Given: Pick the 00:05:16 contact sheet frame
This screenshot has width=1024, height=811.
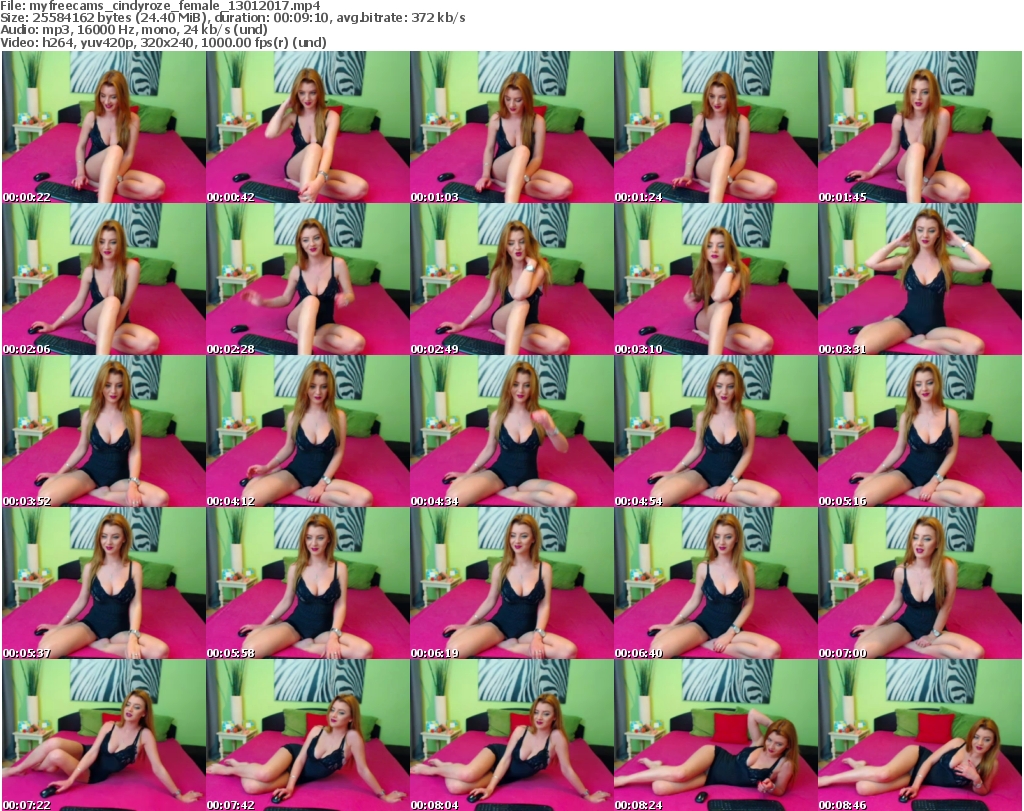Looking at the screenshot, I should [920, 431].
